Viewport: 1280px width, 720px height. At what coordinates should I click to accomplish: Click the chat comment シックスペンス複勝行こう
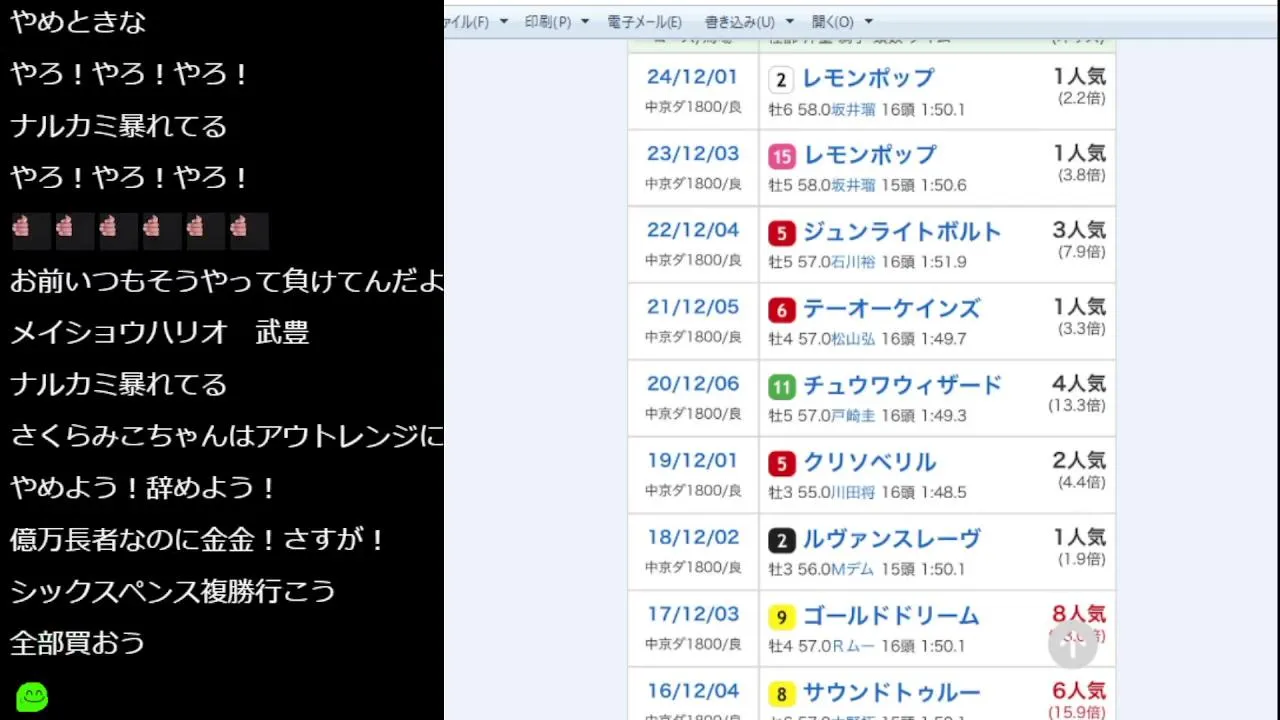173,591
